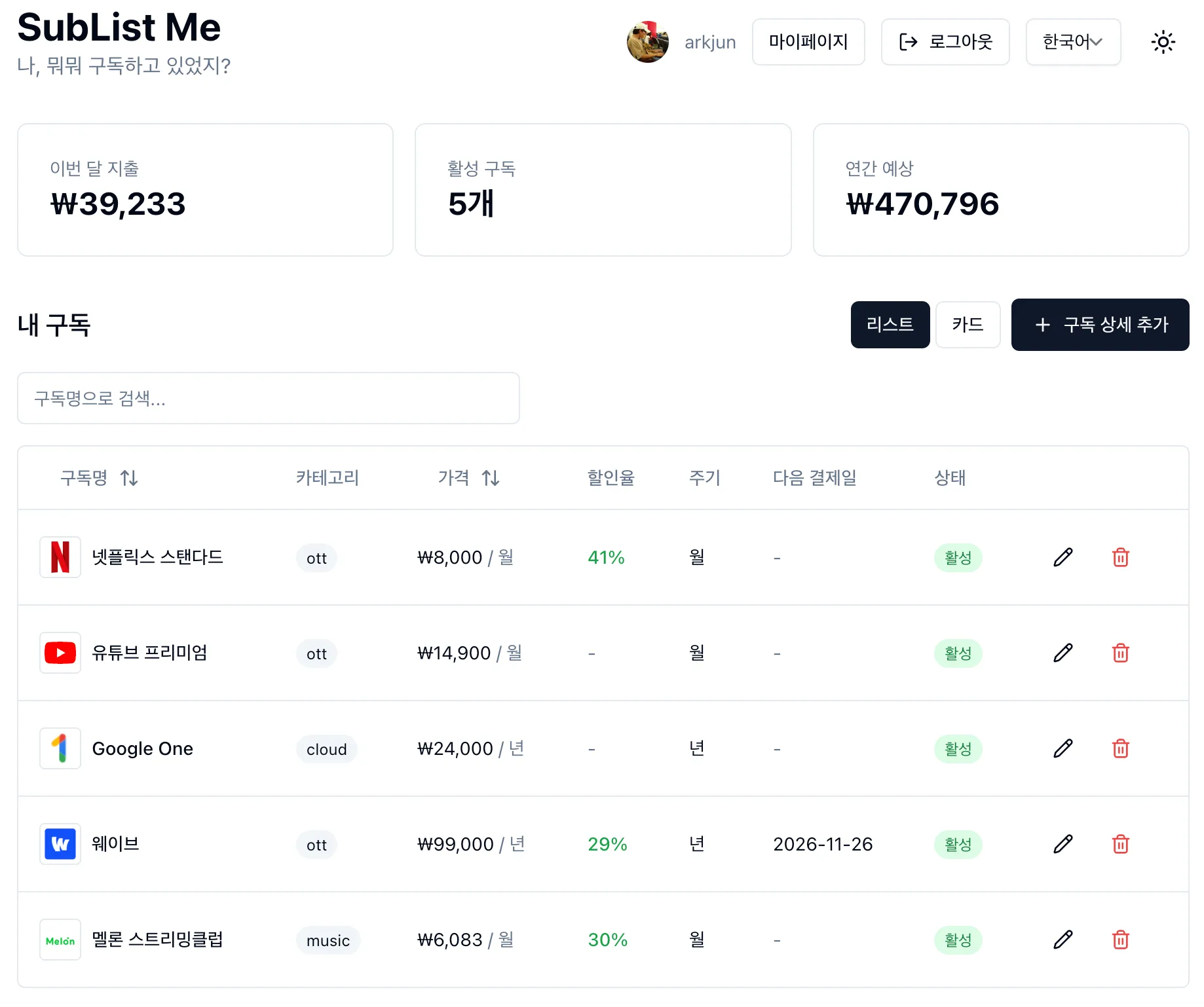1204x1007 pixels.
Task: Click the 로그아웃 button
Action: pyautogui.click(x=945, y=43)
